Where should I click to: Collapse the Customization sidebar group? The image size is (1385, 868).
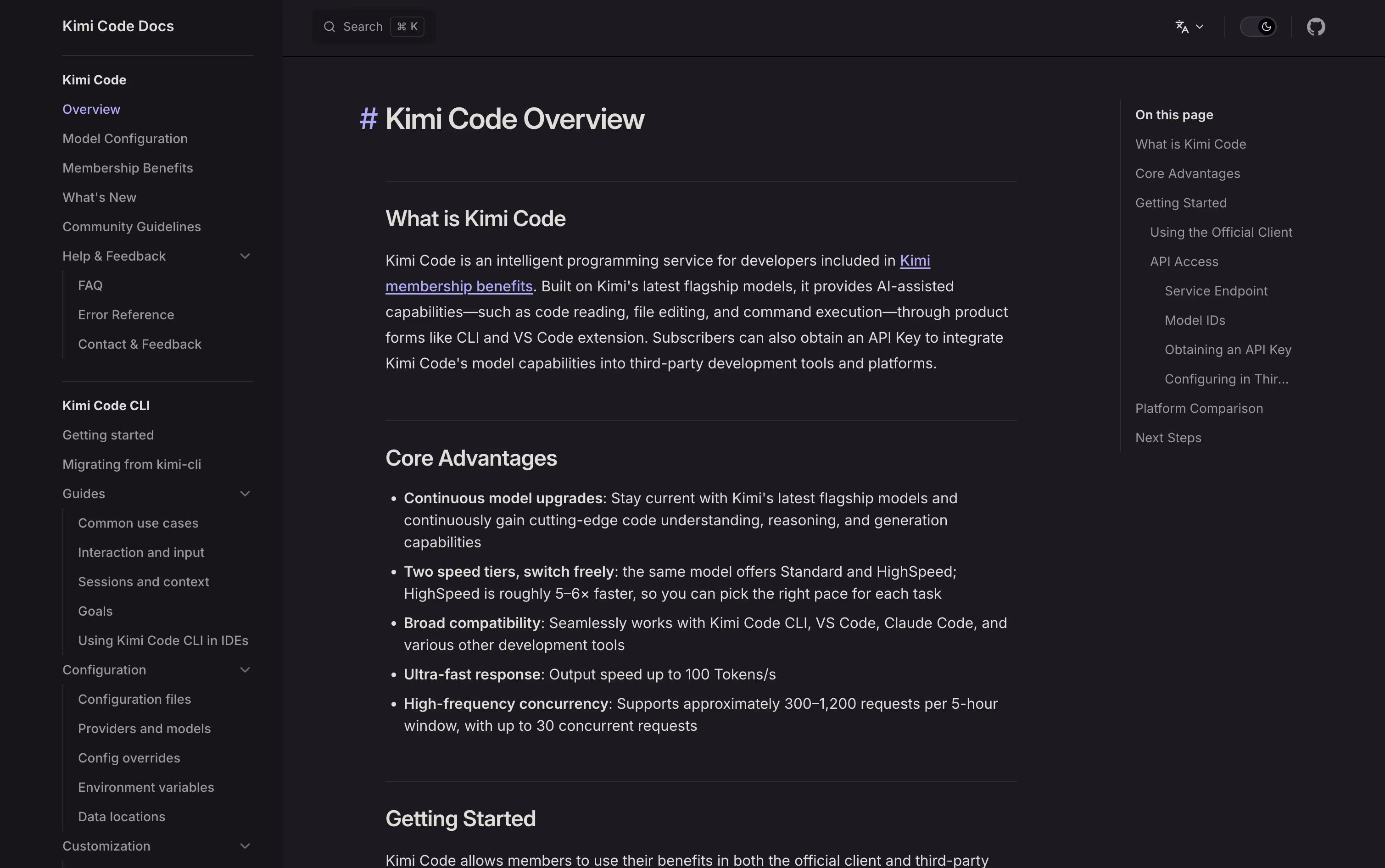(245, 846)
